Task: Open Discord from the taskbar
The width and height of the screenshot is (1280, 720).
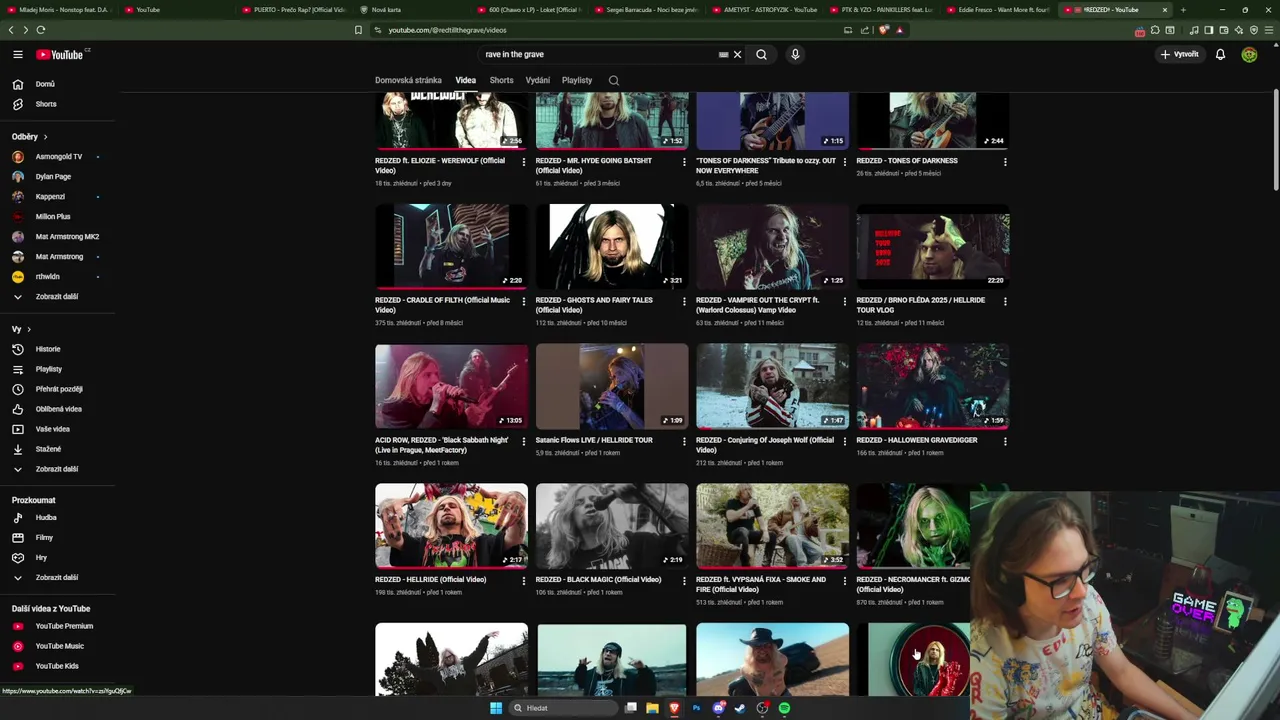Action: click(718, 708)
